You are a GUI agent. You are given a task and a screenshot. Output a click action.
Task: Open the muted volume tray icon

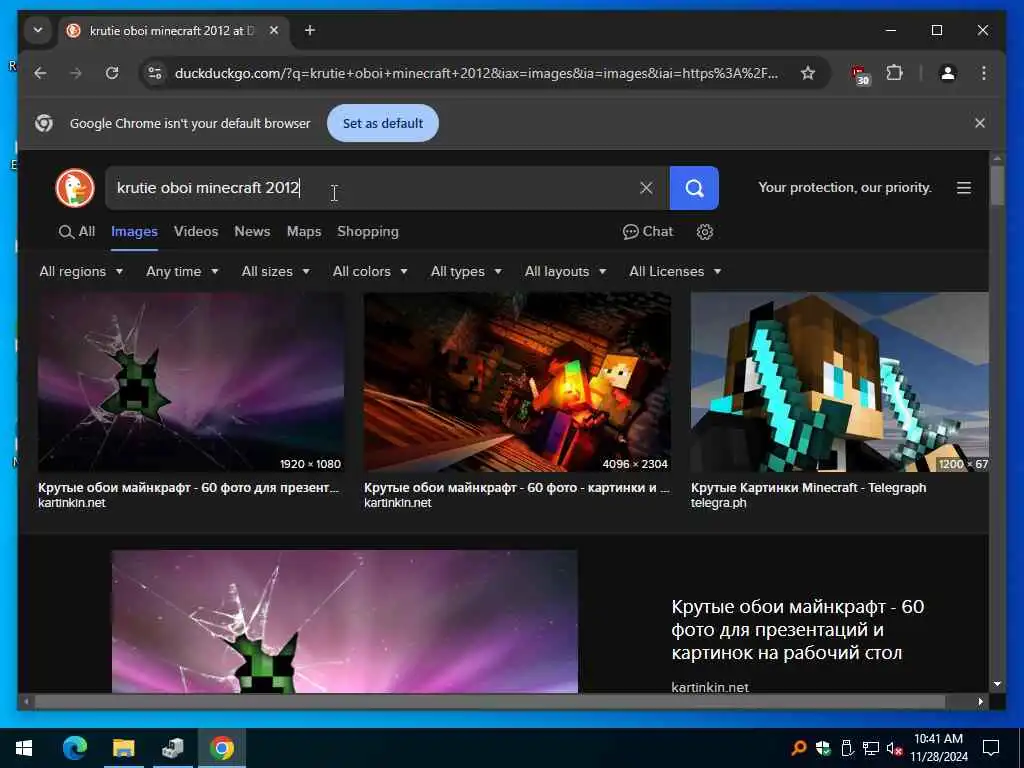point(893,748)
